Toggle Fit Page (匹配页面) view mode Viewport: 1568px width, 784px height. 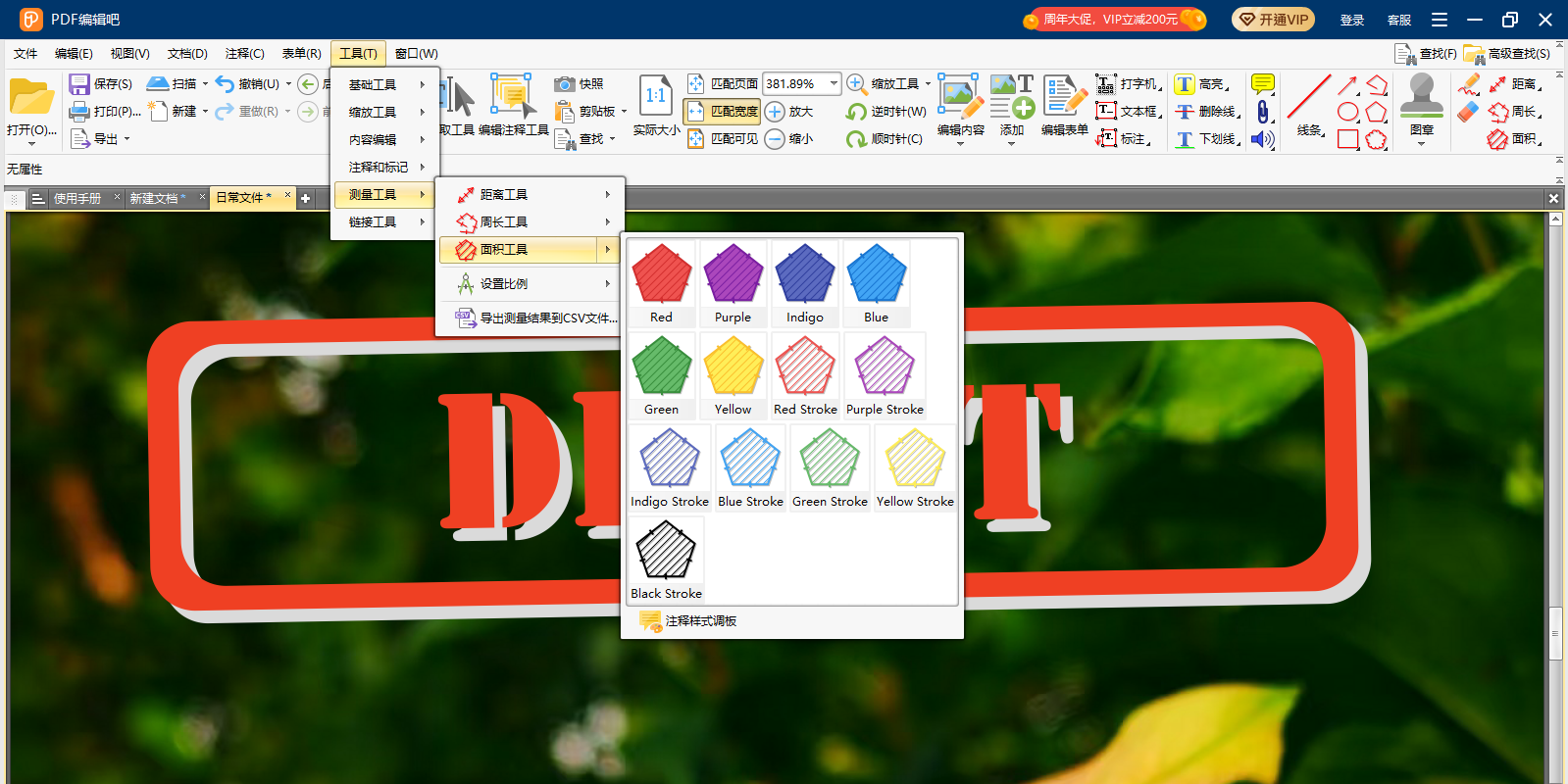pos(695,84)
